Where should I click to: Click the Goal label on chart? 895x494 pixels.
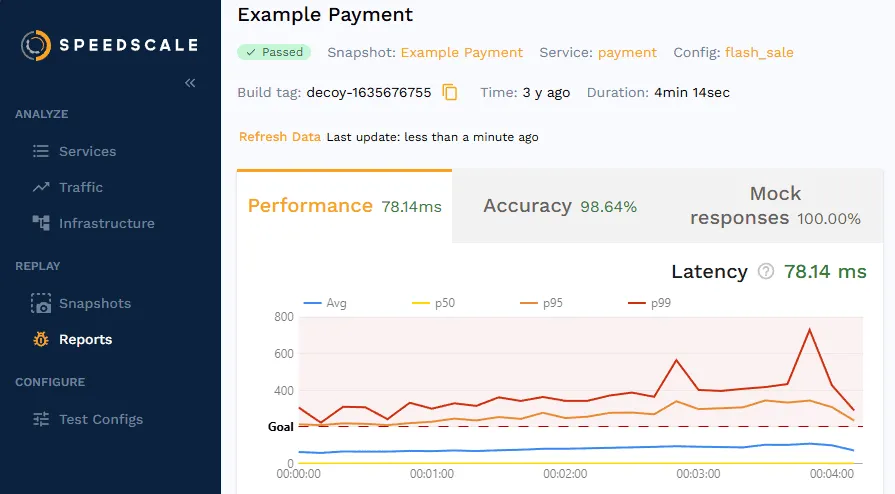pos(281,427)
